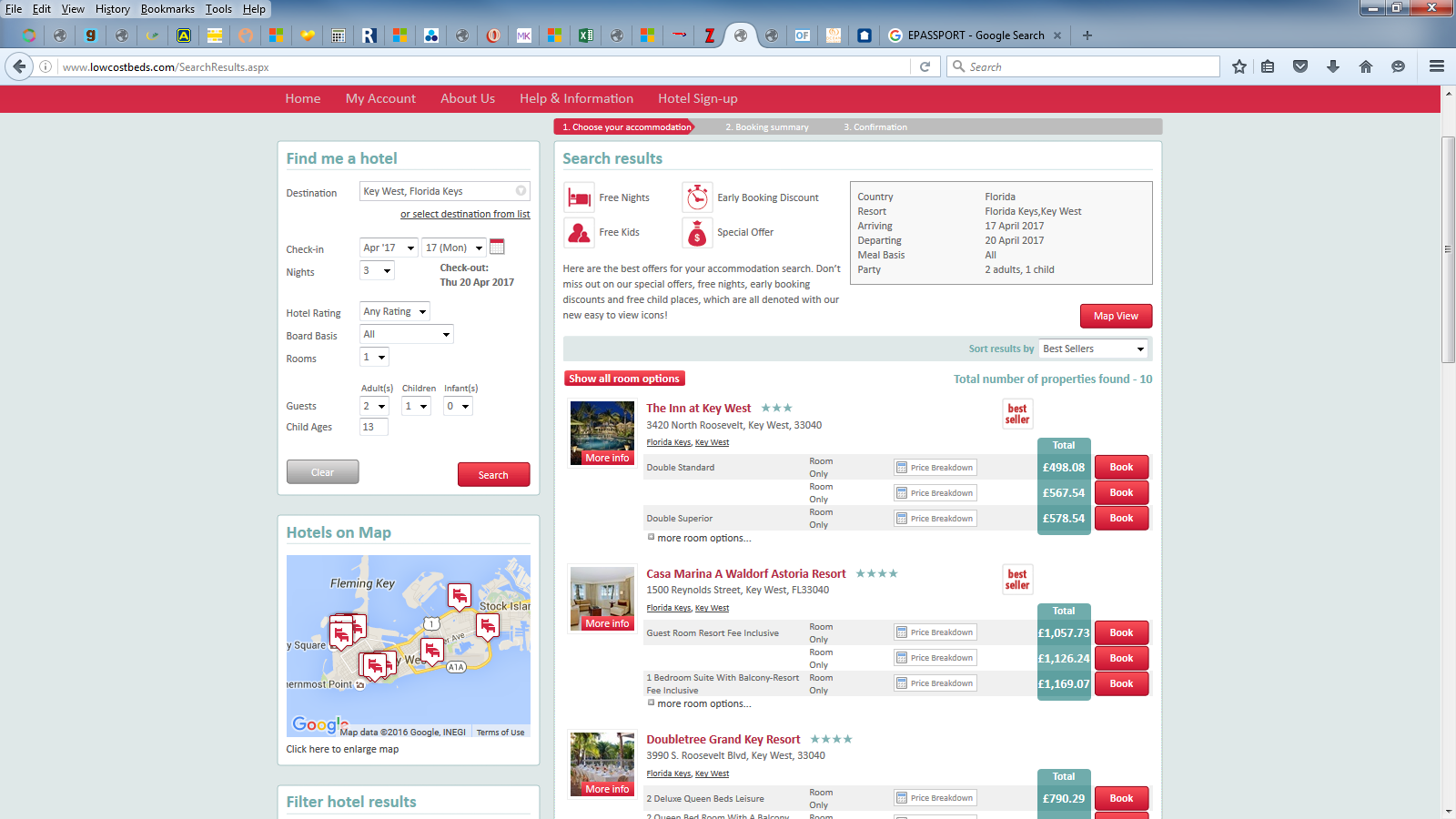Open the check-in calendar picker icon
1456x819 pixels.
pos(497,247)
